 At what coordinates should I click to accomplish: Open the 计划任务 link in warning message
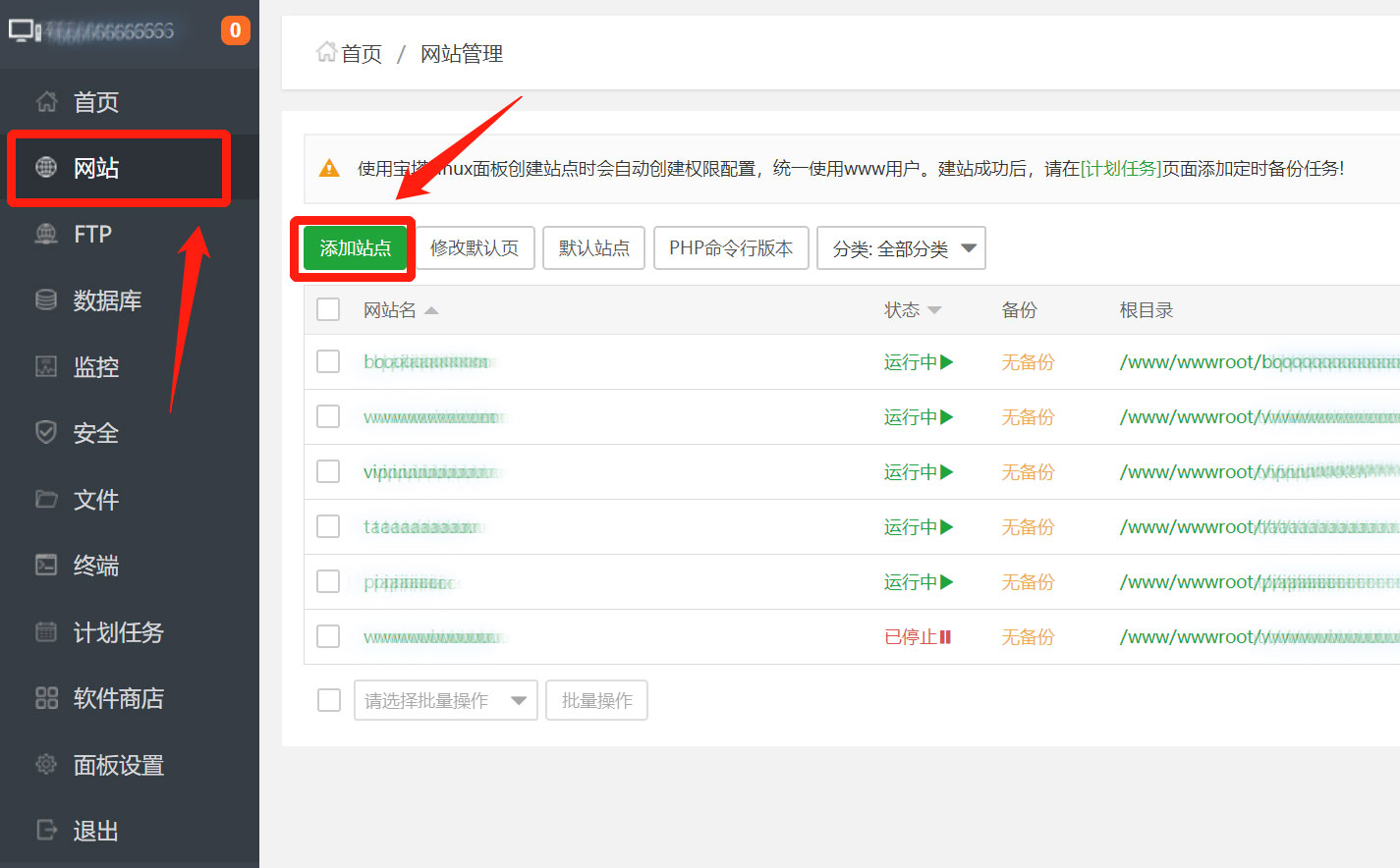[x=1121, y=167]
